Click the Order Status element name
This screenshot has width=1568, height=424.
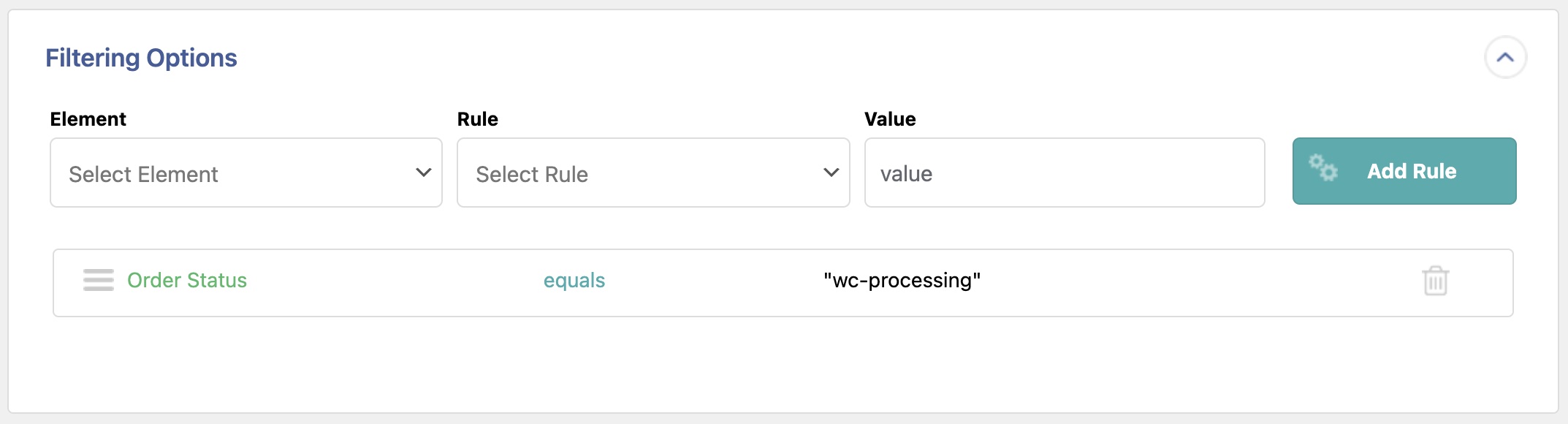[x=187, y=280]
